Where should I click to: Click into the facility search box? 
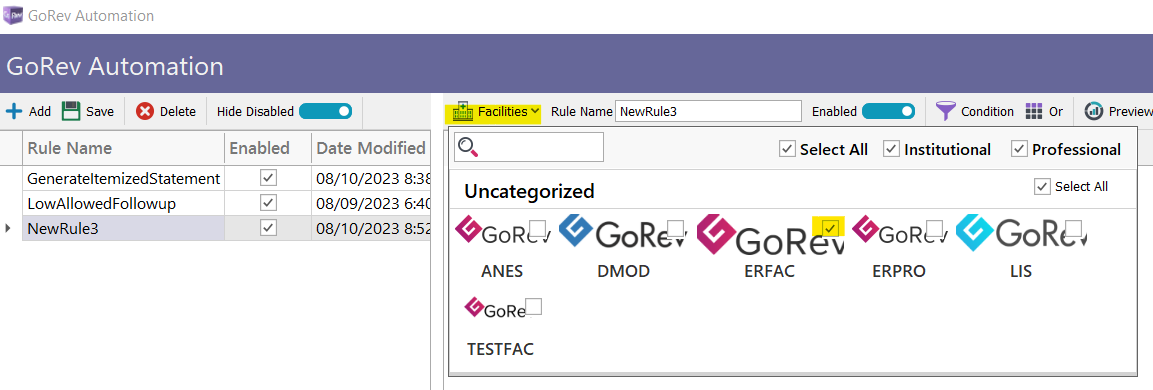tap(529, 147)
